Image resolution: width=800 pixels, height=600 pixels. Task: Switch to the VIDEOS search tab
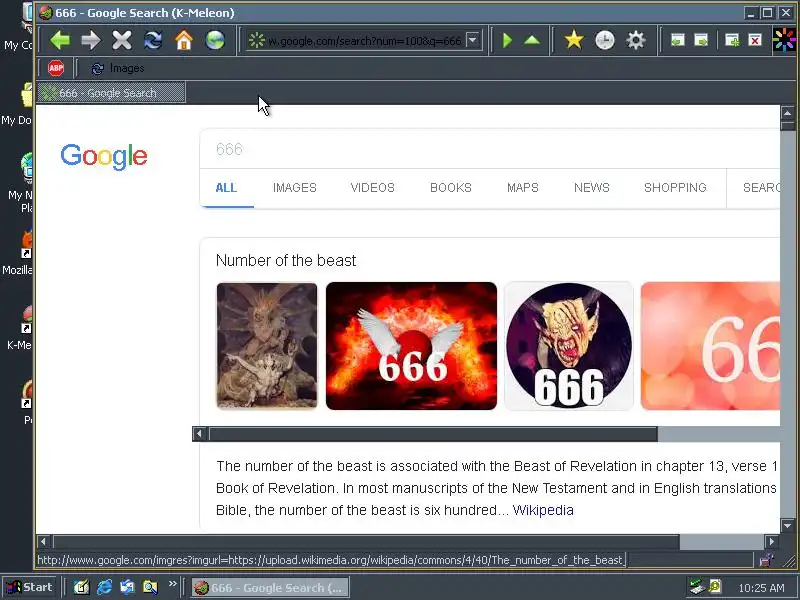(372, 188)
